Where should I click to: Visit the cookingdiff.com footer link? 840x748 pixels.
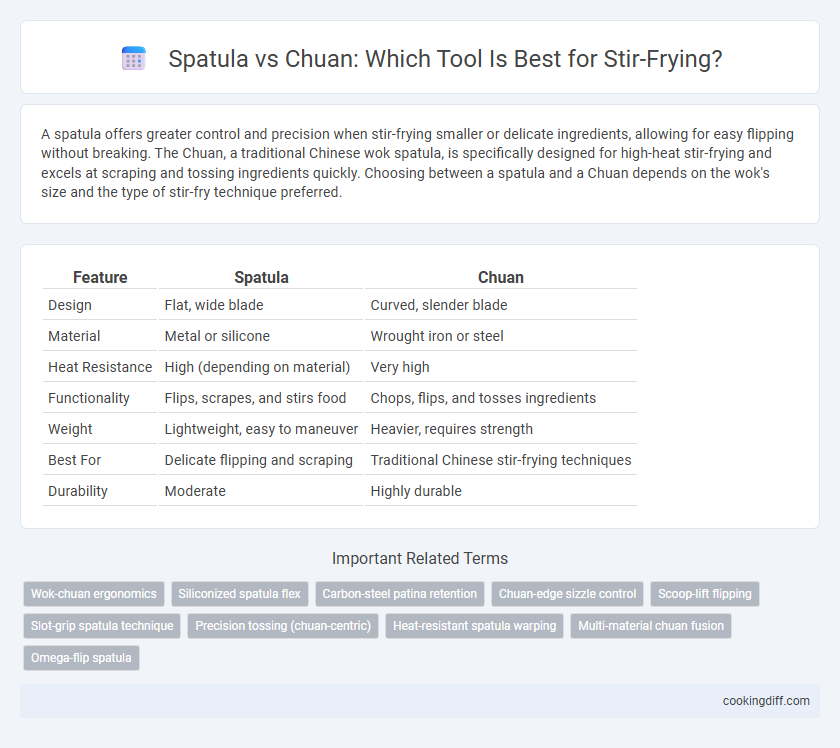click(x=766, y=700)
